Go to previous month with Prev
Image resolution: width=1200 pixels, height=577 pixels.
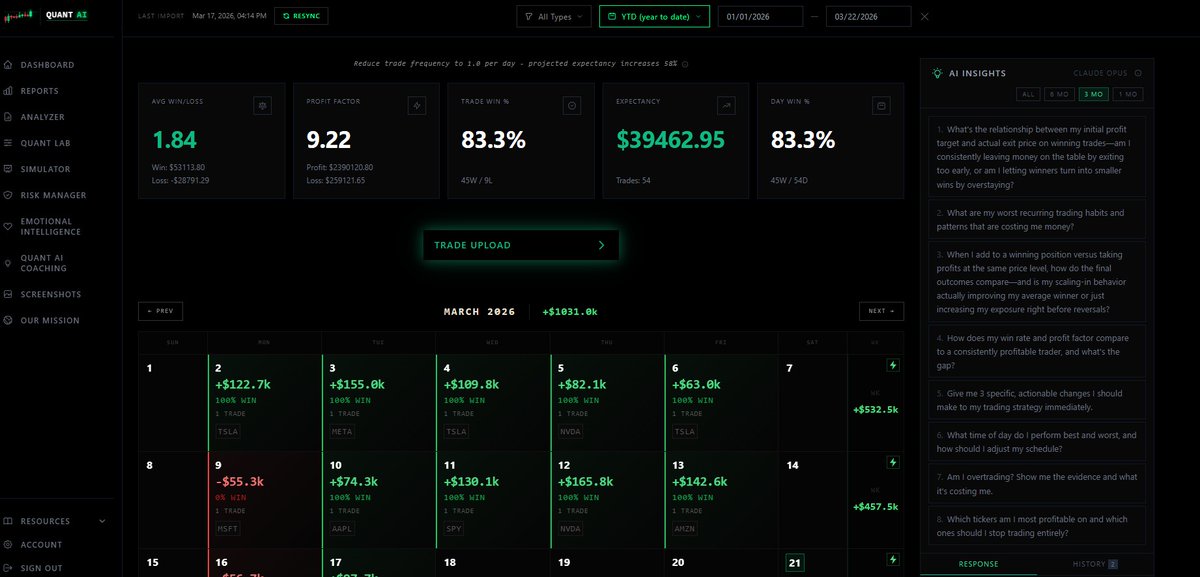(x=160, y=311)
